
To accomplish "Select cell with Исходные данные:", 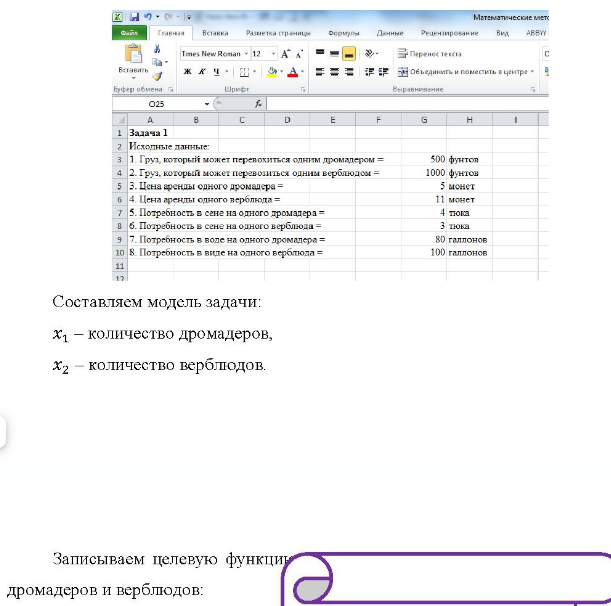I will click(x=150, y=146).
